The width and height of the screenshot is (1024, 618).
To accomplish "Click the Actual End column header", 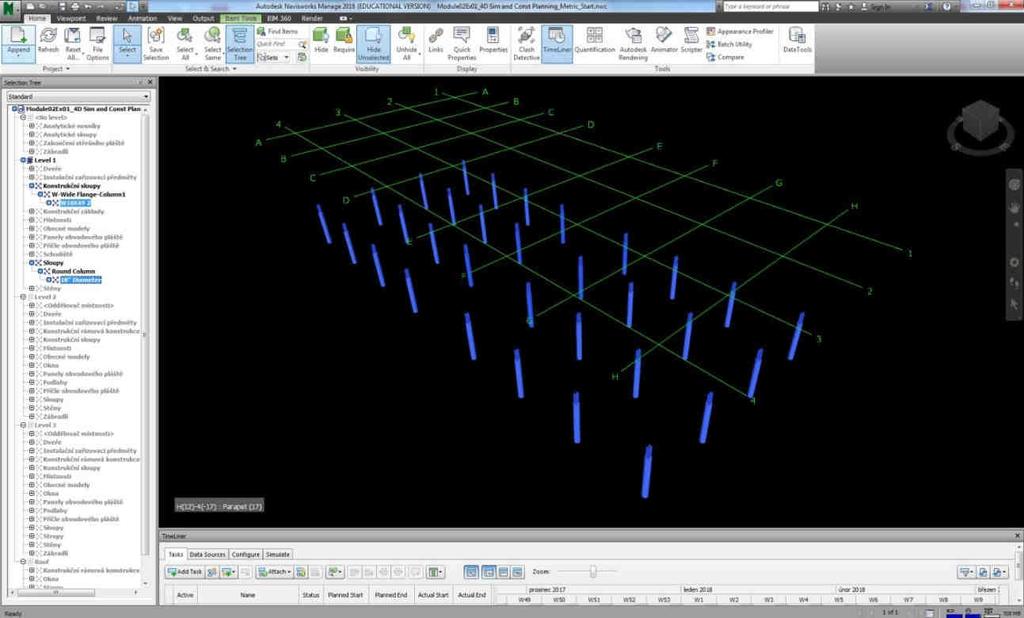I will 472,595.
